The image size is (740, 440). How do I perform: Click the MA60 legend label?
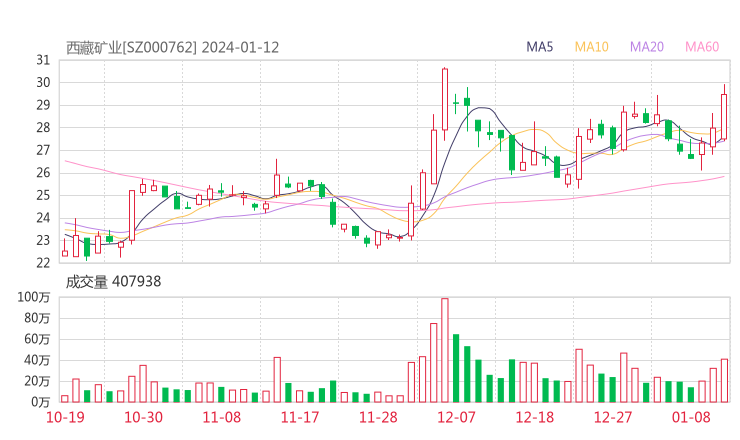tap(702, 47)
